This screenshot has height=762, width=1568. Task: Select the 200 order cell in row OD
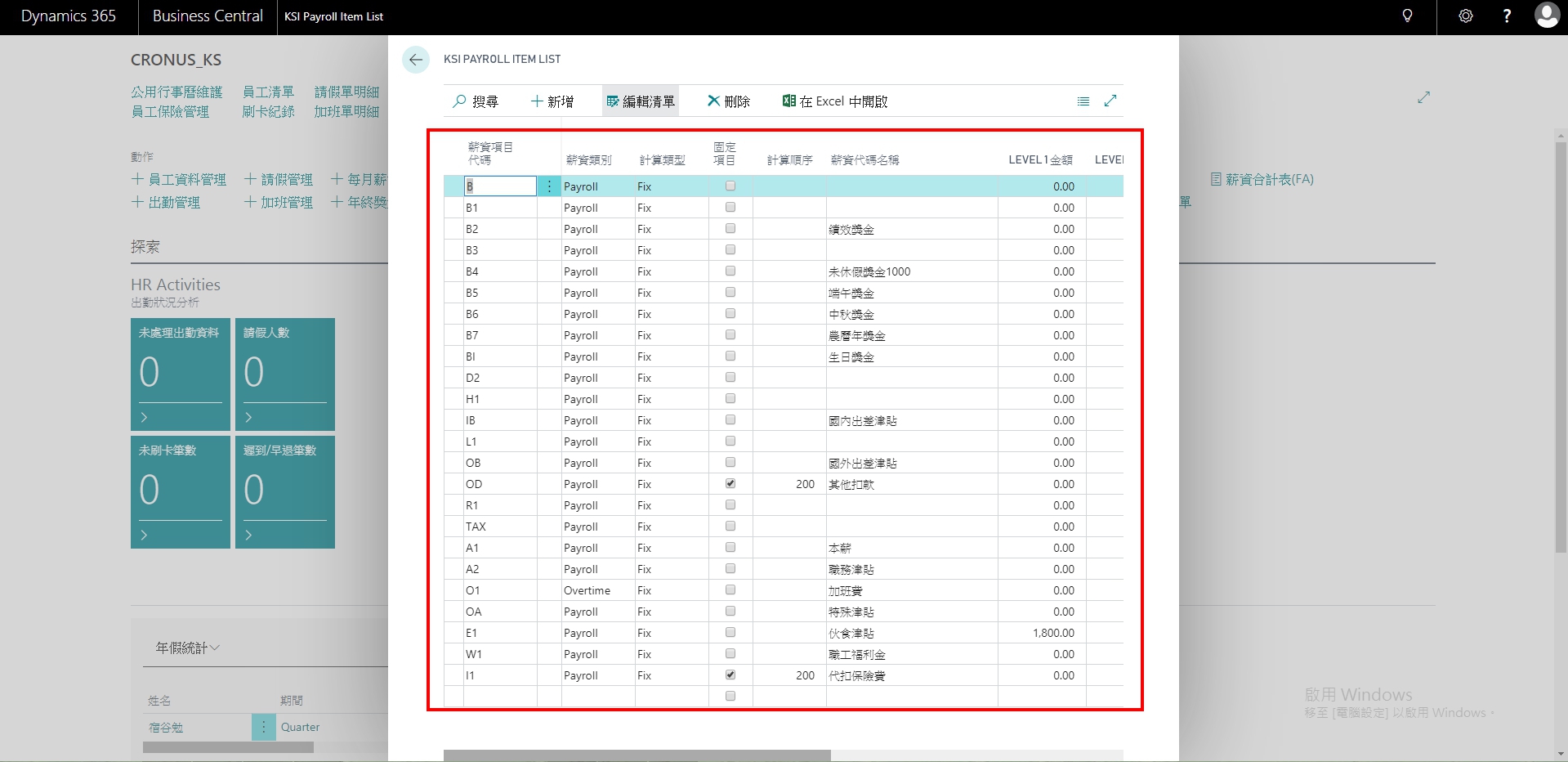(789, 484)
